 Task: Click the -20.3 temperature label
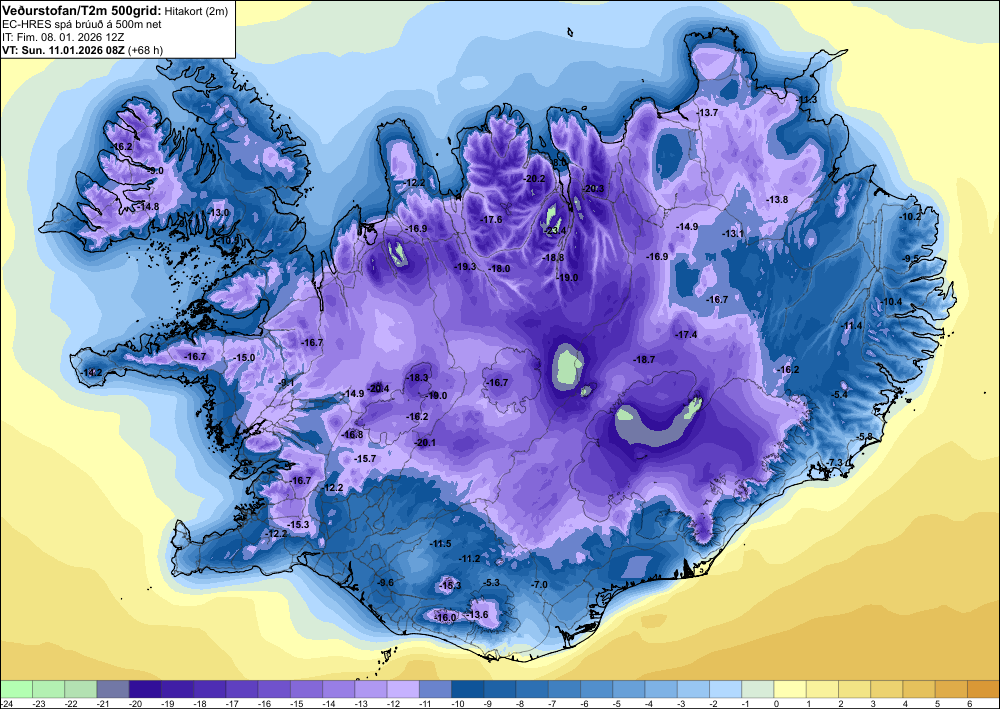593,188
